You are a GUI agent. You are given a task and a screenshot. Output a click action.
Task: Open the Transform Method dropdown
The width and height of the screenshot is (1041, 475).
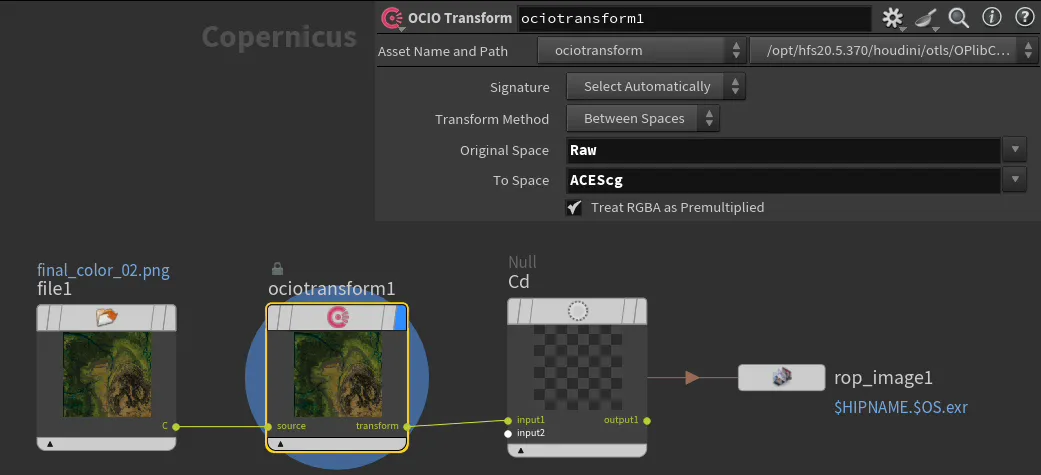643,119
